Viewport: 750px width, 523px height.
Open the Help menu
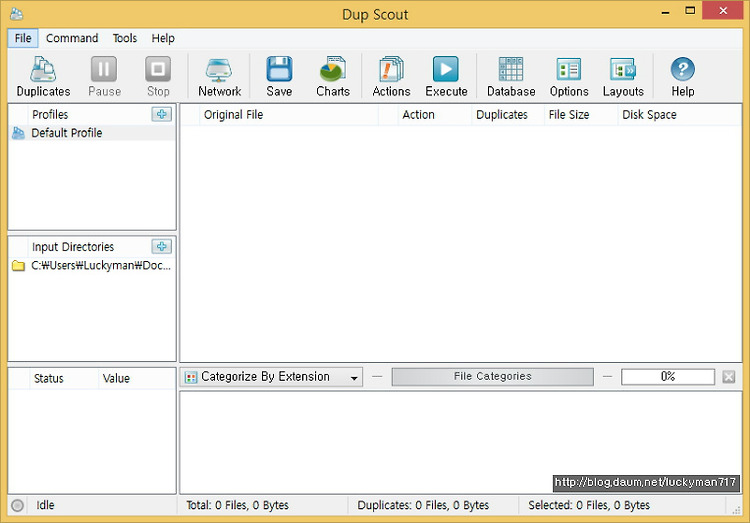163,38
